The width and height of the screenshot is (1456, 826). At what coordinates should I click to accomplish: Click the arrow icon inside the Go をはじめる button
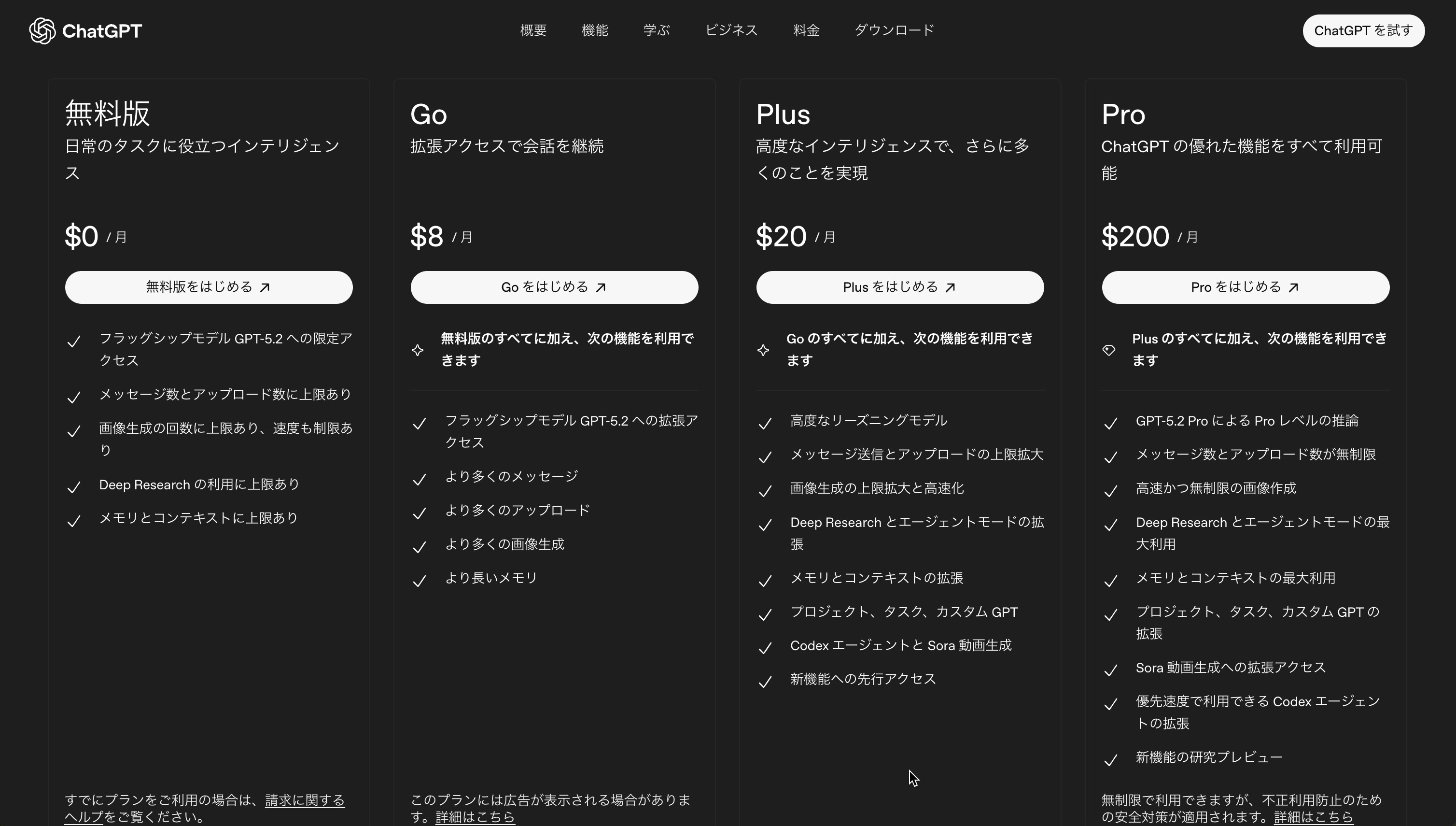[x=602, y=287]
